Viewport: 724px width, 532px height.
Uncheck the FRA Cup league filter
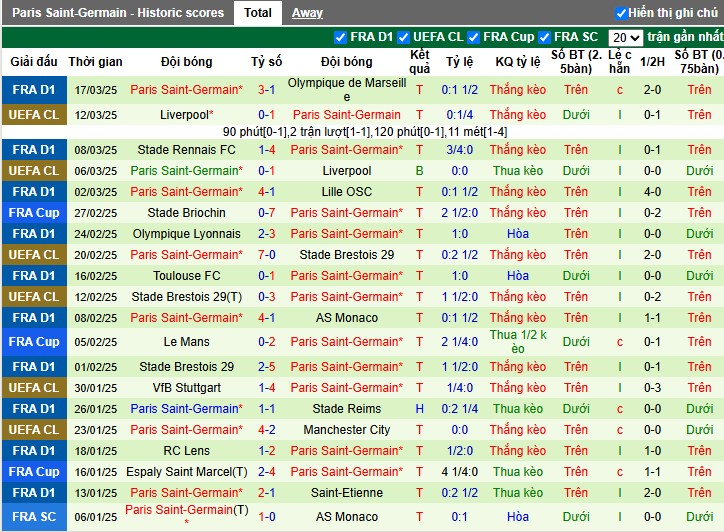click(473, 37)
